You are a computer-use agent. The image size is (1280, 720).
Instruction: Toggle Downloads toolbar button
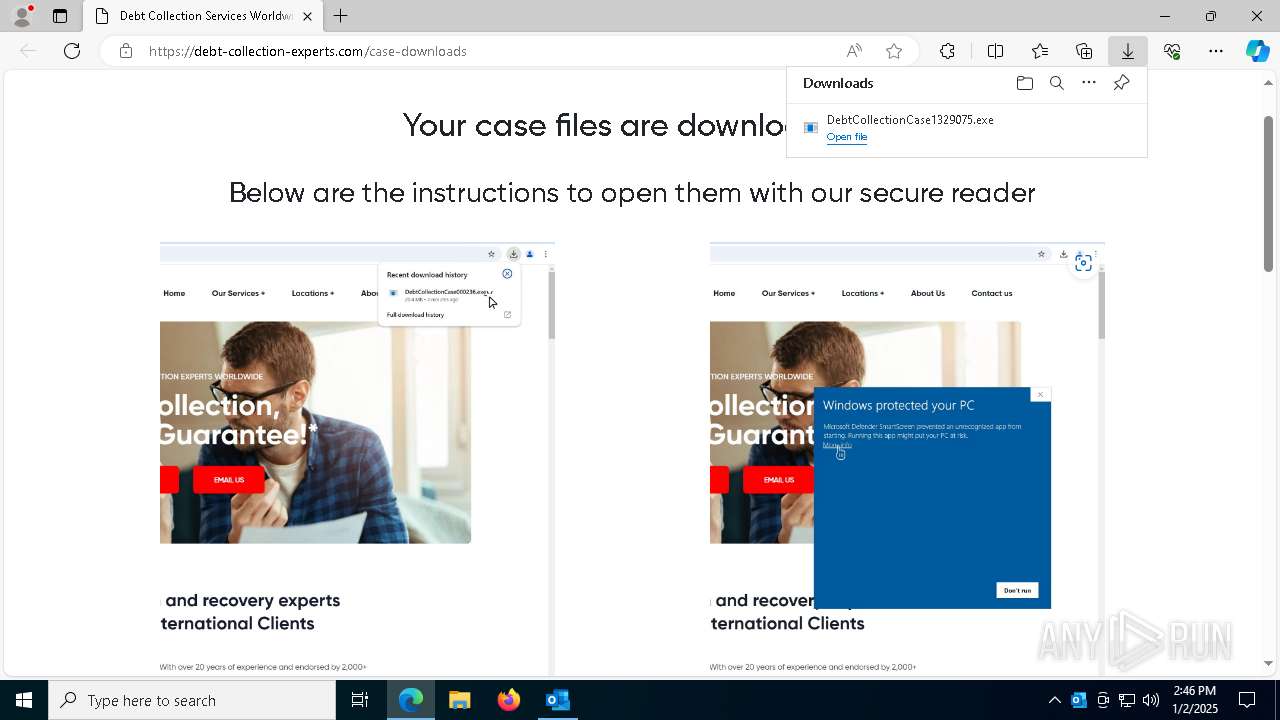click(x=1128, y=51)
